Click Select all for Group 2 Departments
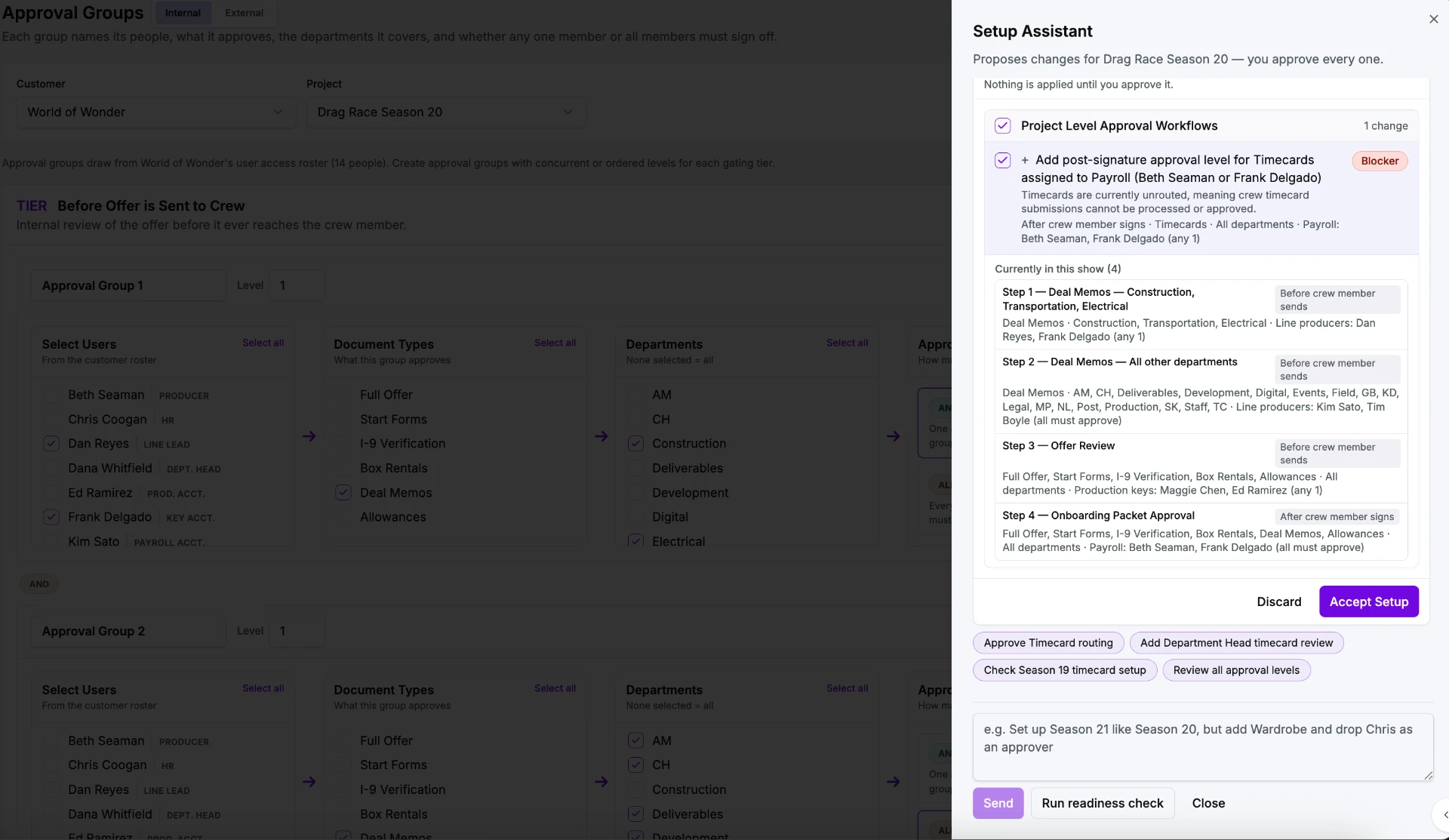The width and height of the screenshot is (1449, 840). 847,688
